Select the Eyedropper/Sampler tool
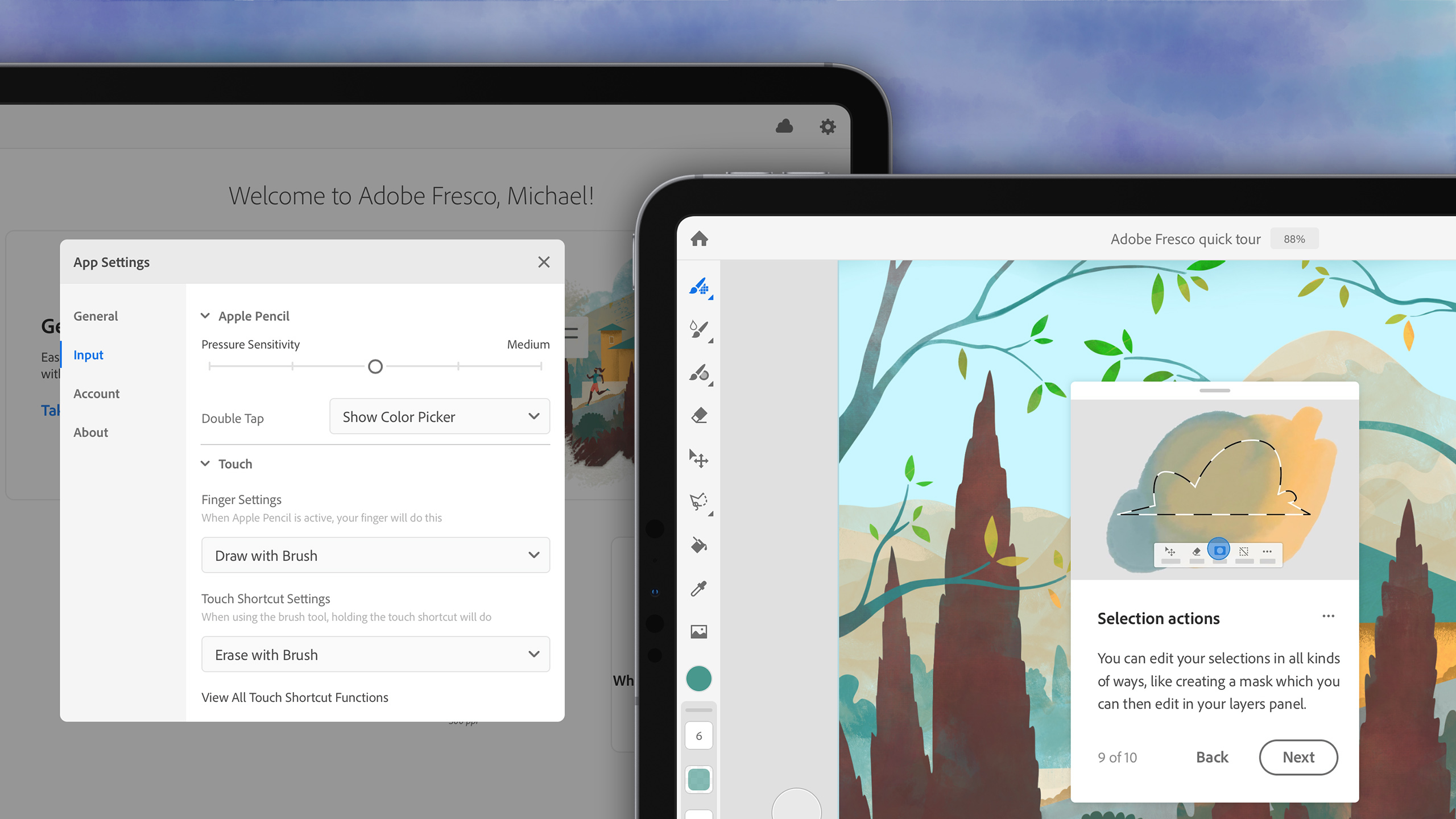 pos(699,588)
